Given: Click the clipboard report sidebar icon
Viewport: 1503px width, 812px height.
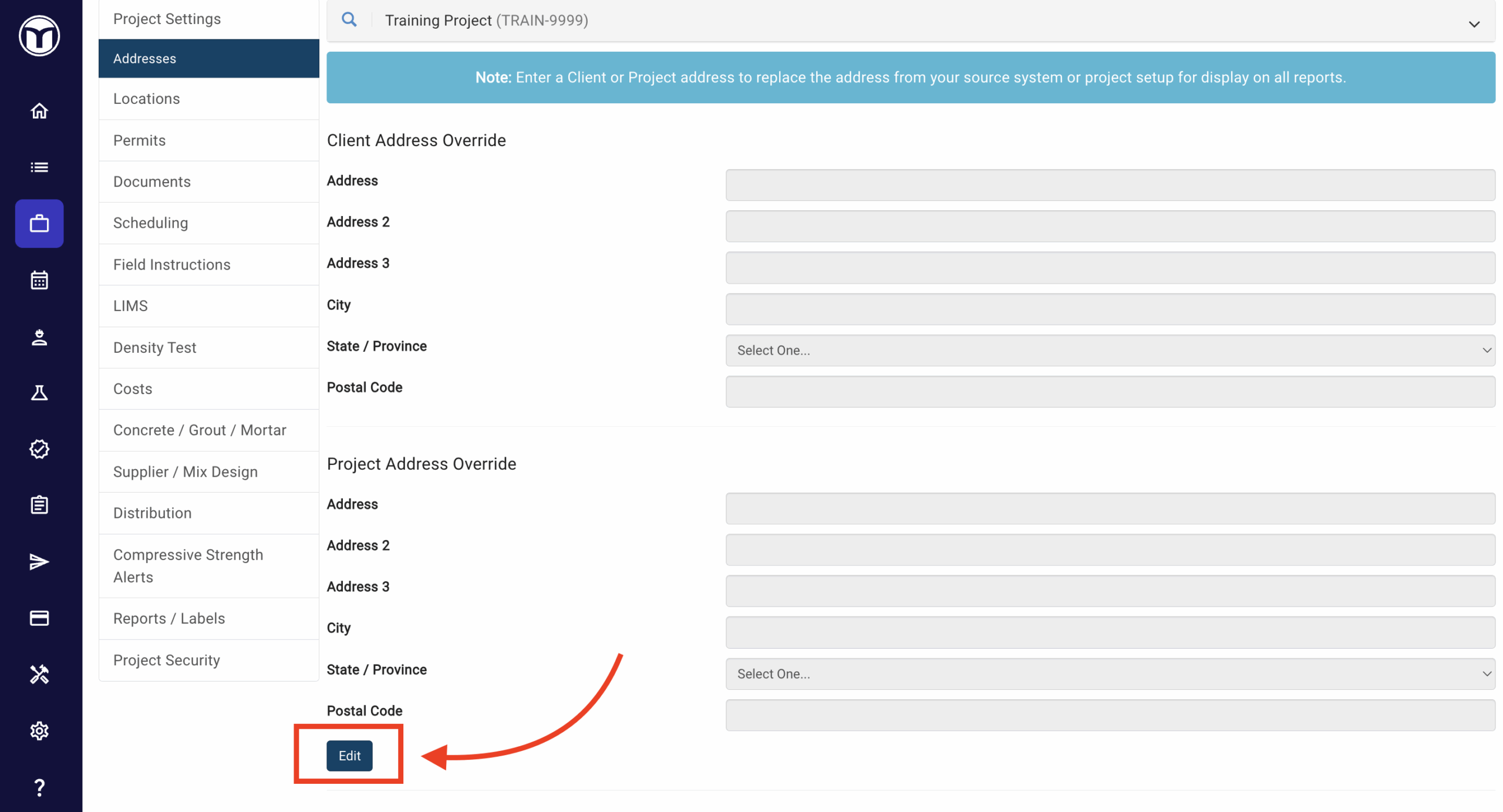Looking at the screenshot, I should tap(39, 505).
